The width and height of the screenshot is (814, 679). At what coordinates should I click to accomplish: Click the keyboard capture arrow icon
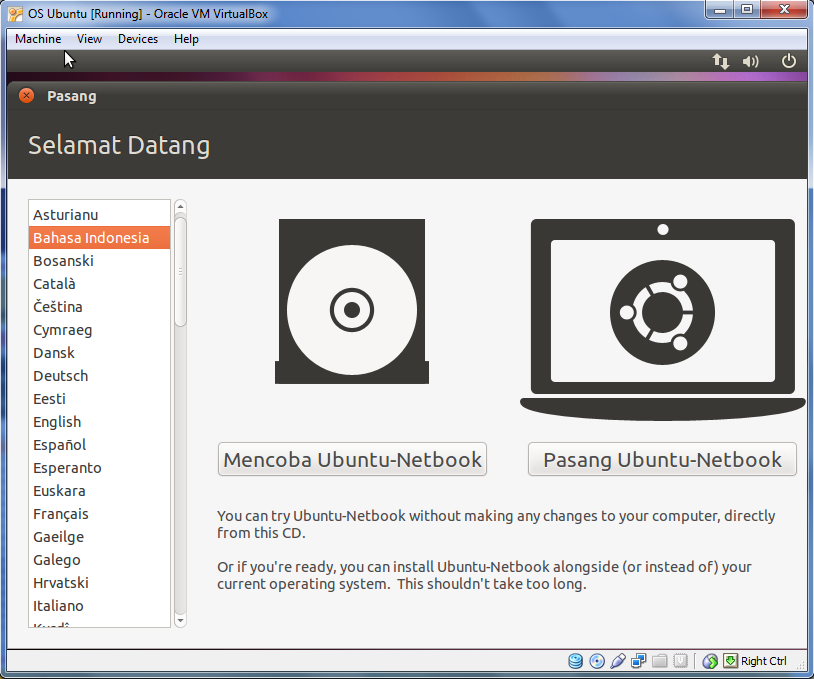(730, 660)
